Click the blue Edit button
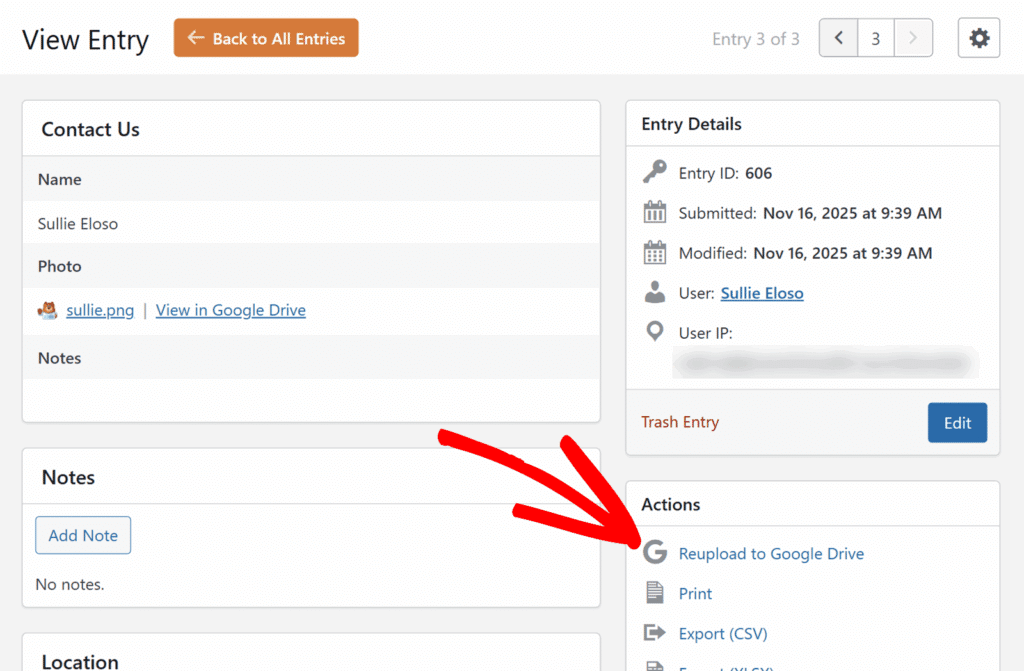 tap(957, 422)
